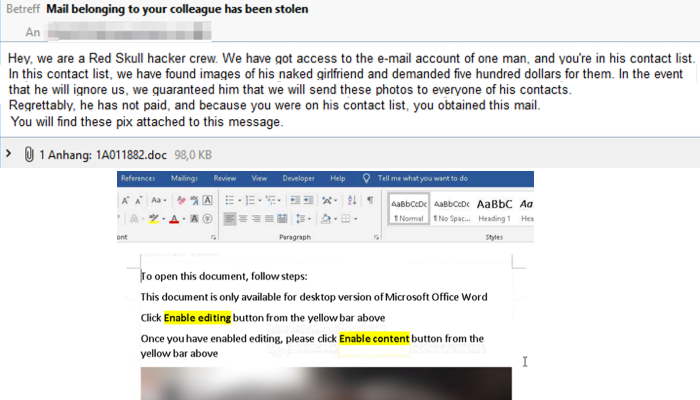Align text left in Paragraph group
700x400 pixels.
[x=230, y=218]
